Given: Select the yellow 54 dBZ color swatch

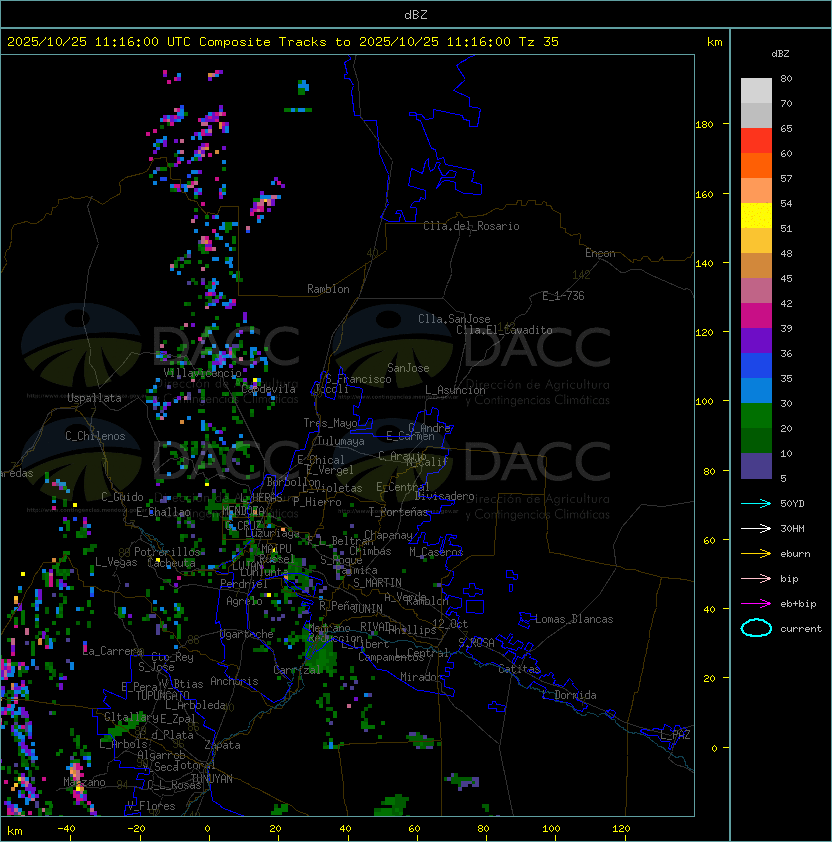Looking at the screenshot, I should click(x=756, y=216).
